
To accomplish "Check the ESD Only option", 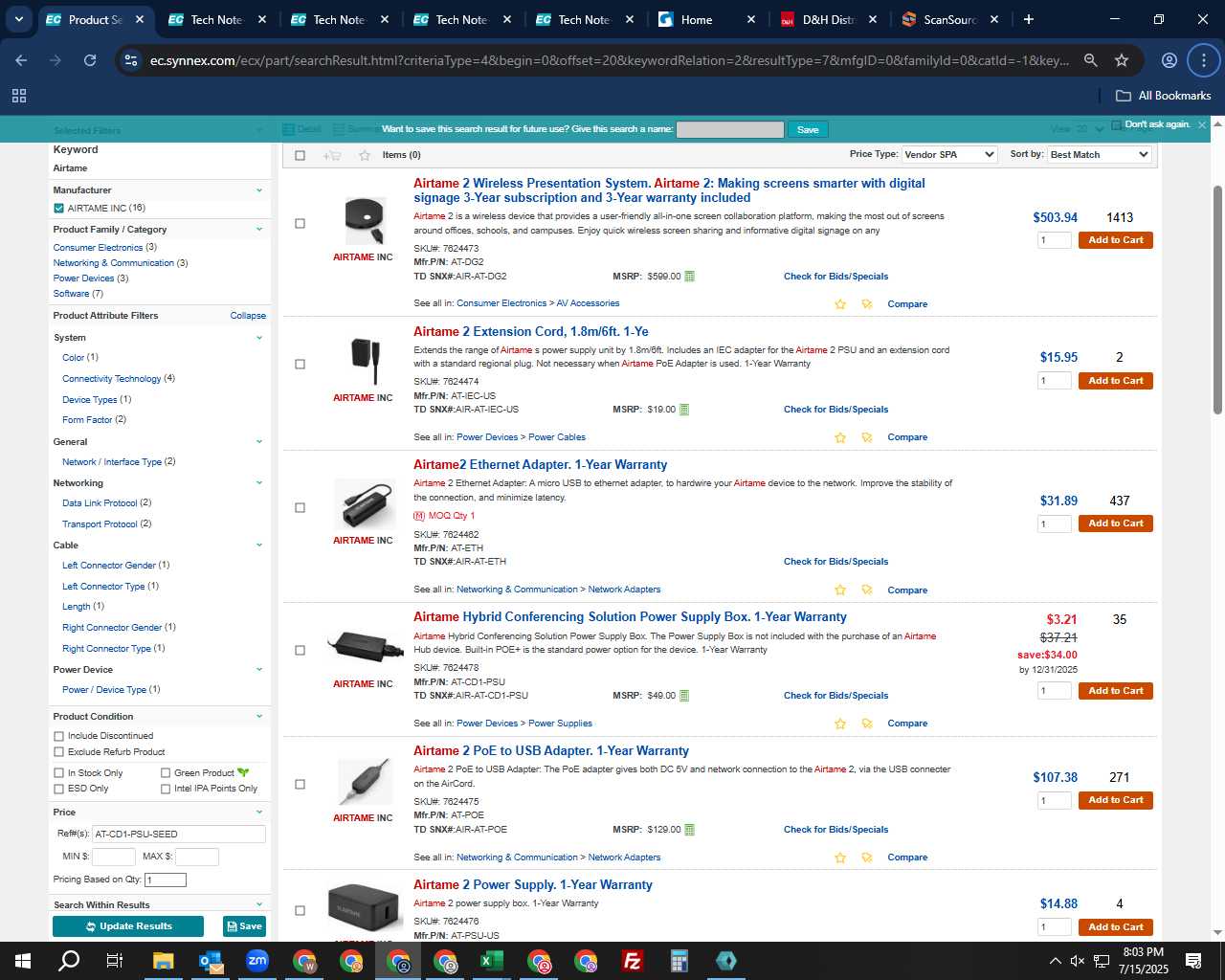I will (58, 790).
